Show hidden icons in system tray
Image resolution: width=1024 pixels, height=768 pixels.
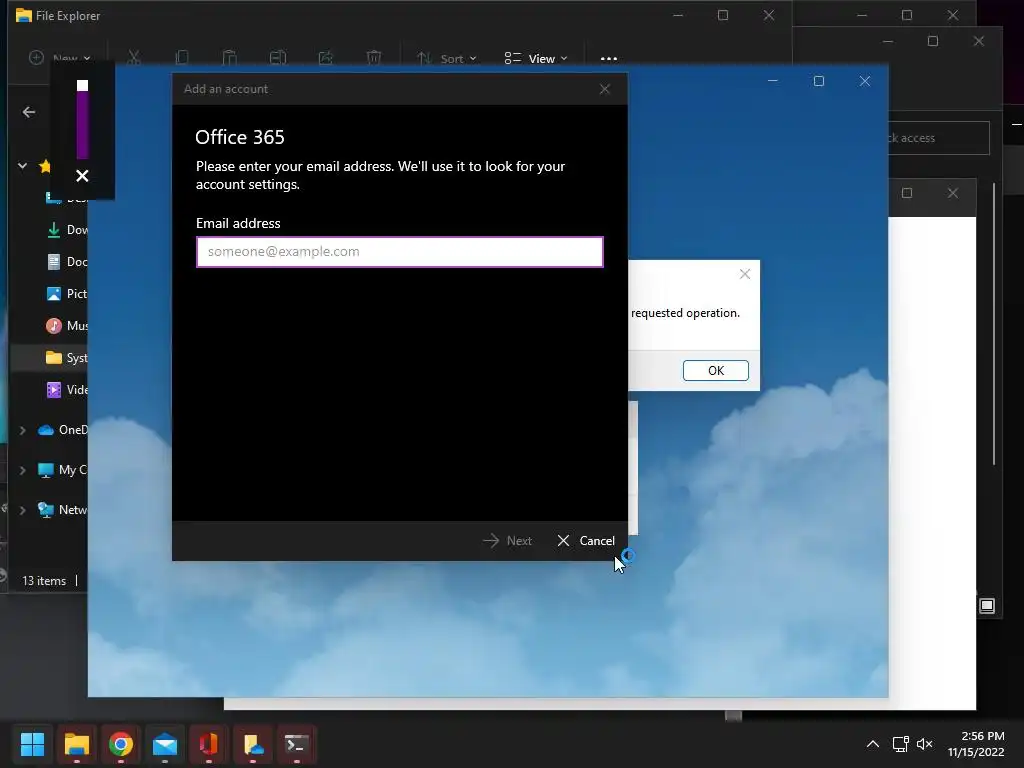click(x=872, y=744)
